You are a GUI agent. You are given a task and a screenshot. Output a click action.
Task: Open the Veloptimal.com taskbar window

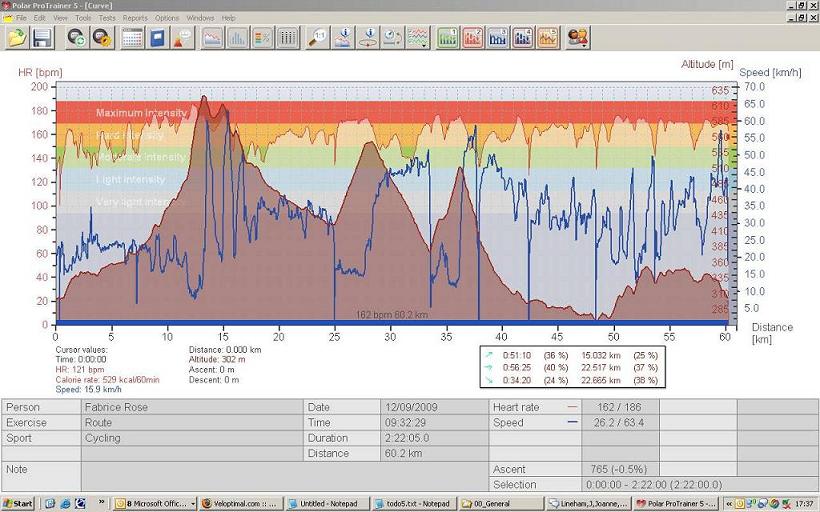[240, 503]
